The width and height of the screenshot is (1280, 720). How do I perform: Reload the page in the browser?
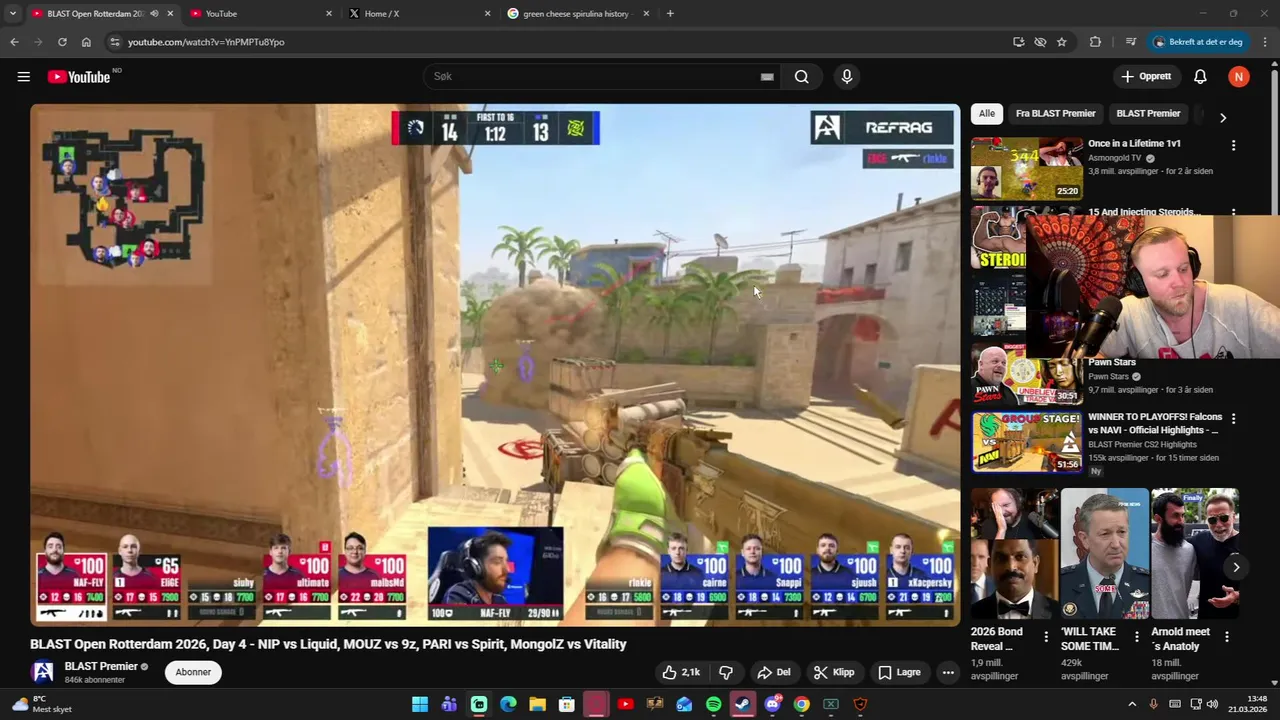pyautogui.click(x=62, y=42)
